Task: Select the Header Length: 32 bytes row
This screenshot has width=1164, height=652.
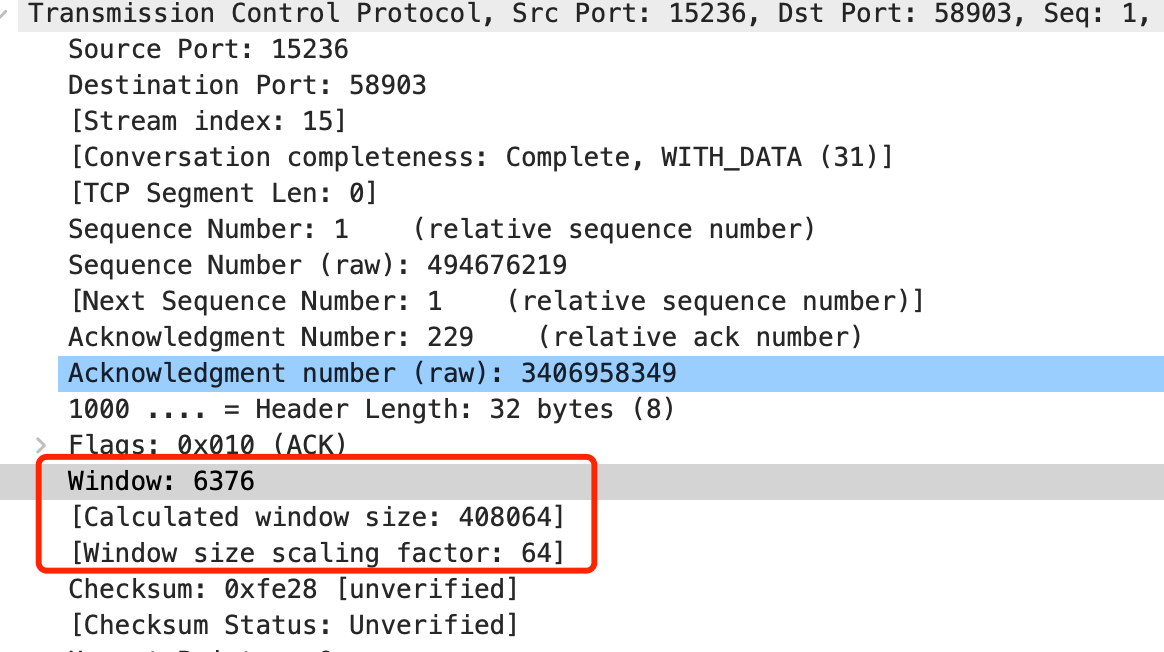Action: [371, 409]
